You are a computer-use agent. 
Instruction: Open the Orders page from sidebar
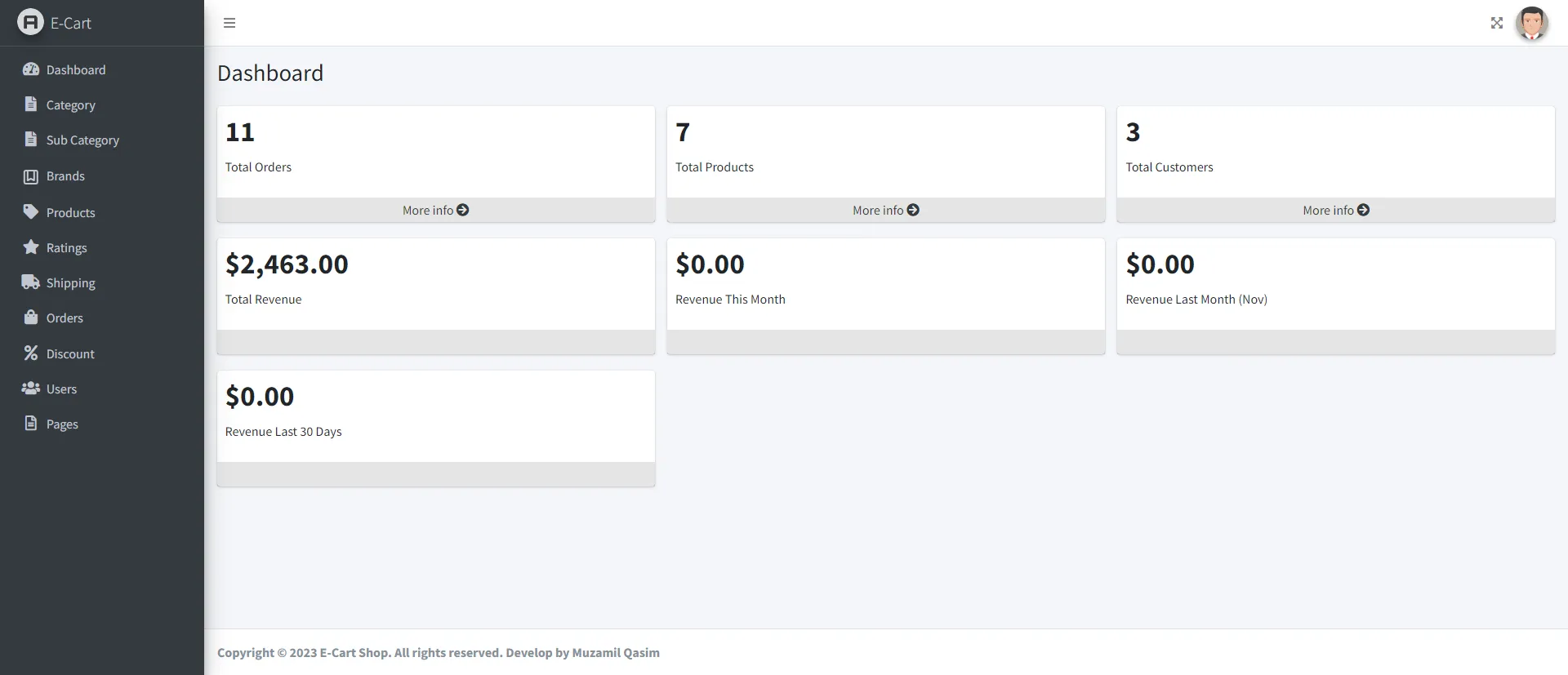(x=65, y=318)
